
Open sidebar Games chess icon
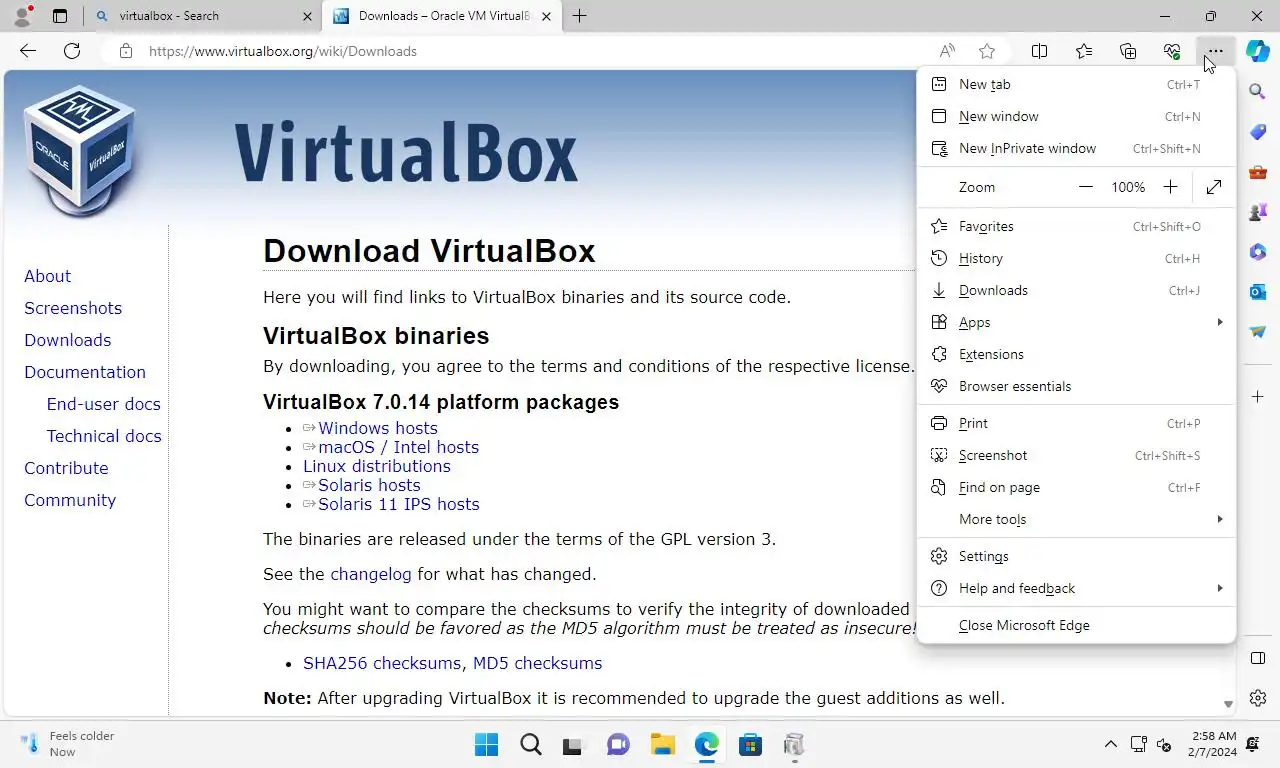(x=1258, y=212)
